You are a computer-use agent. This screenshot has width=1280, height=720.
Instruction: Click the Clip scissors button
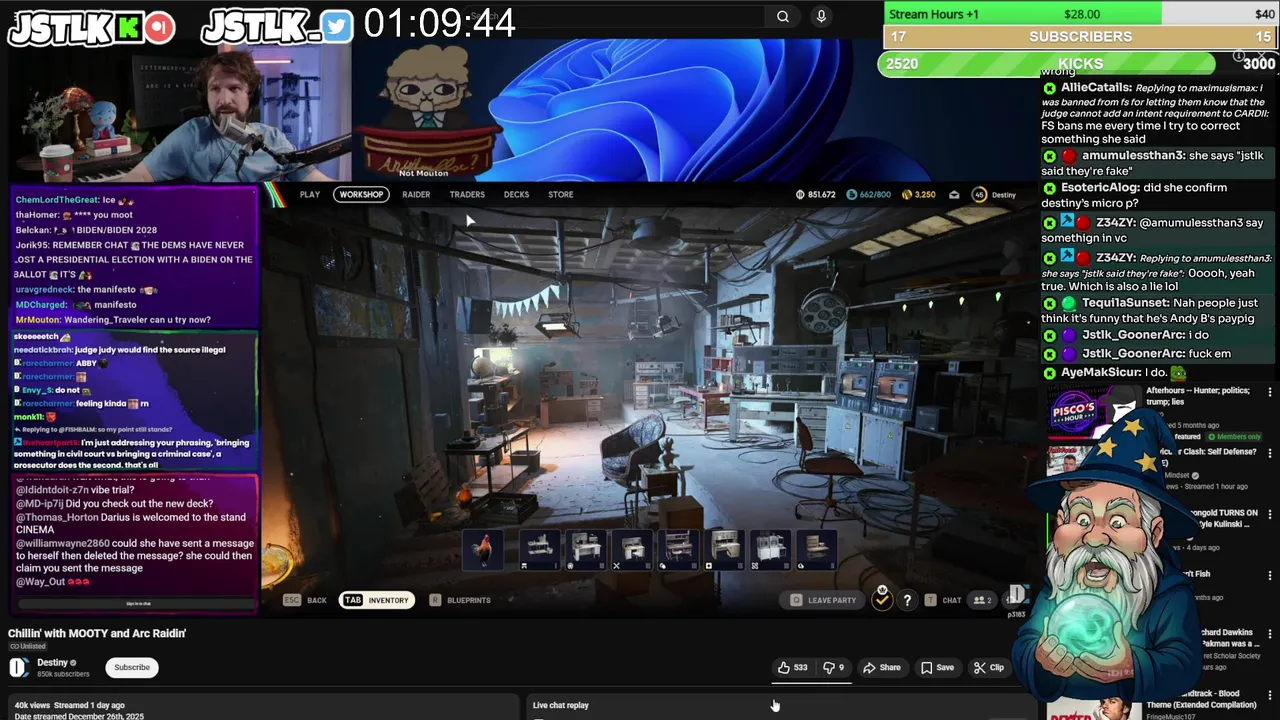pyautogui.click(x=989, y=667)
